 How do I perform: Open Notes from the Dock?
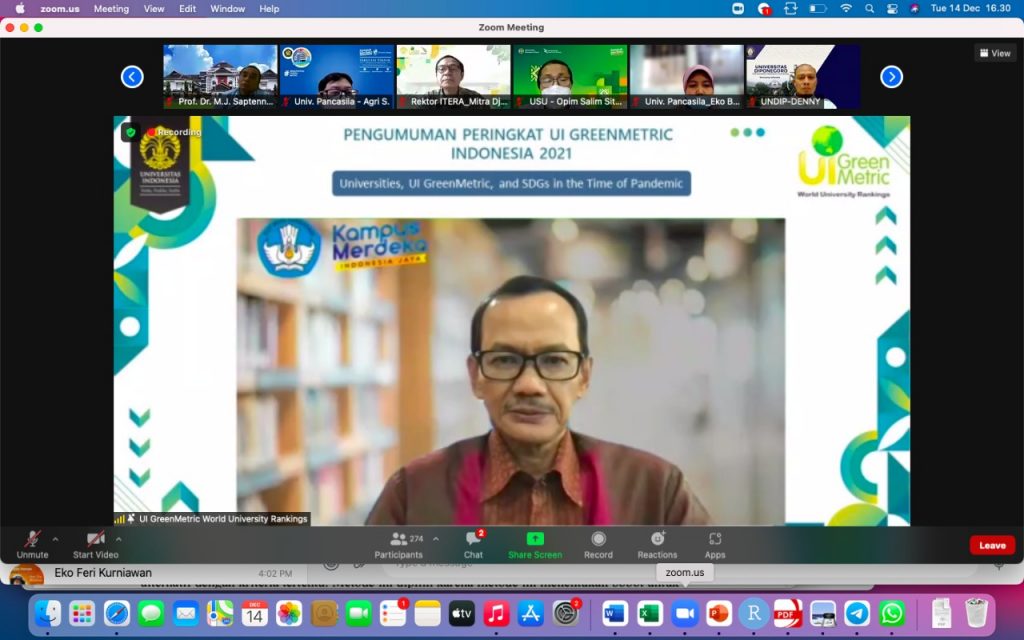(427, 613)
